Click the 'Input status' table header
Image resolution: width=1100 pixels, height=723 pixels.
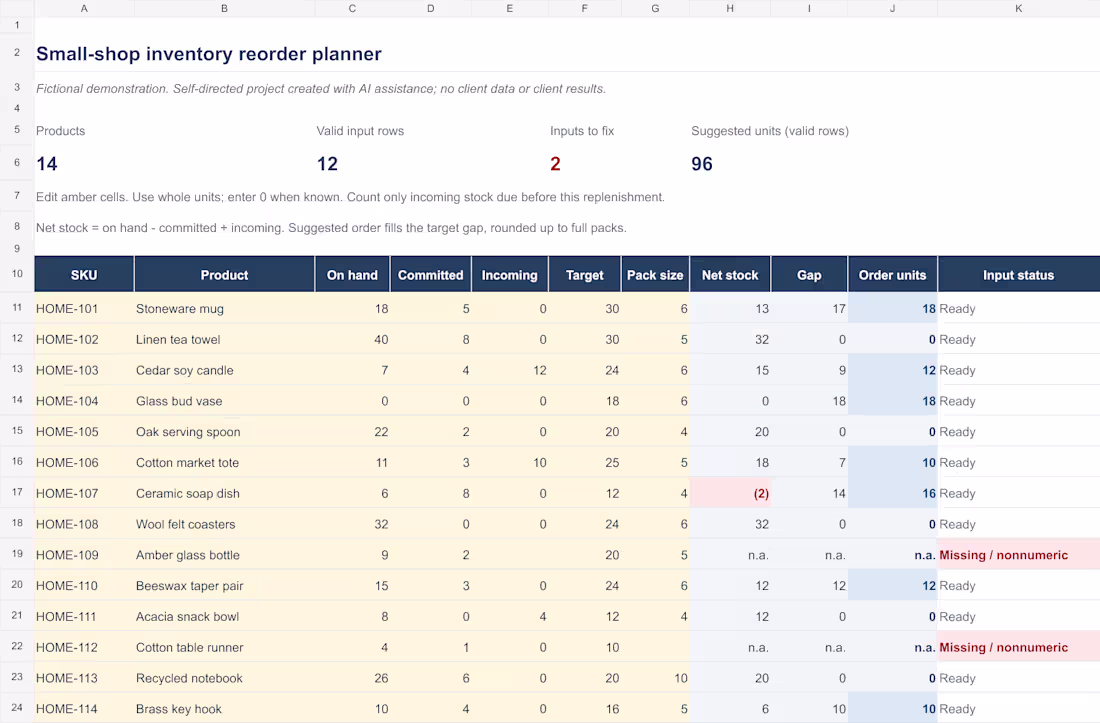pyautogui.click(x=1019, y=275)
